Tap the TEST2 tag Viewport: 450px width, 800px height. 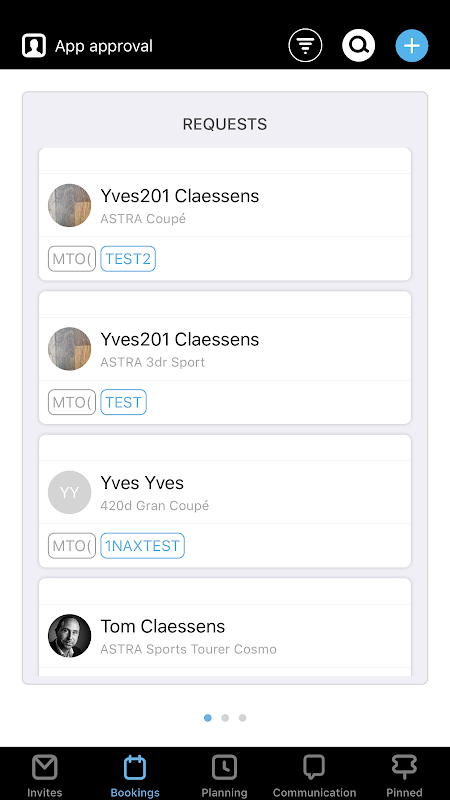click(128, 259)
